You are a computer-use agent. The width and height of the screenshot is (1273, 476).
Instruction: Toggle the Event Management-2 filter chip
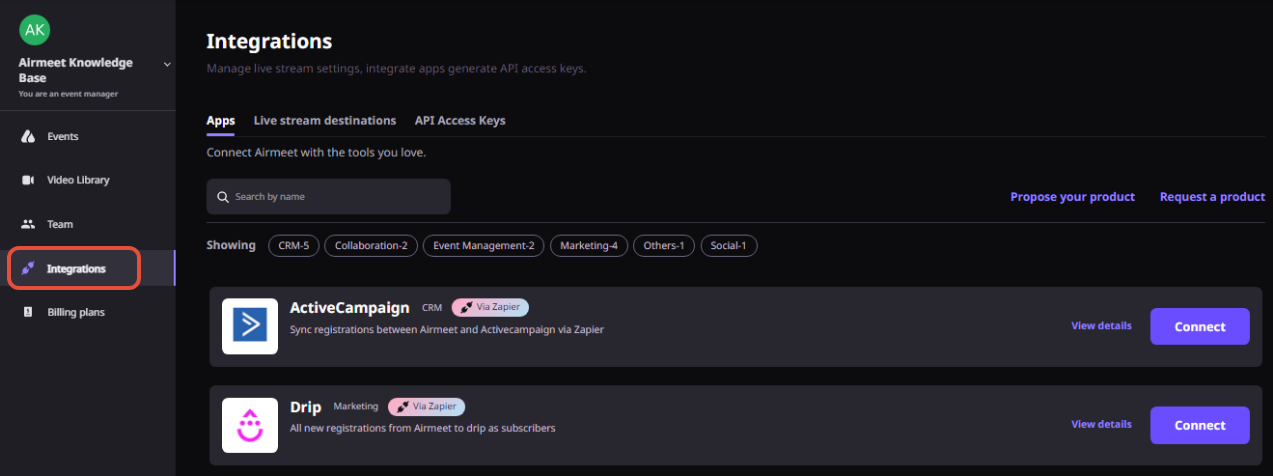pyautogui.click(x=483, y=245)
